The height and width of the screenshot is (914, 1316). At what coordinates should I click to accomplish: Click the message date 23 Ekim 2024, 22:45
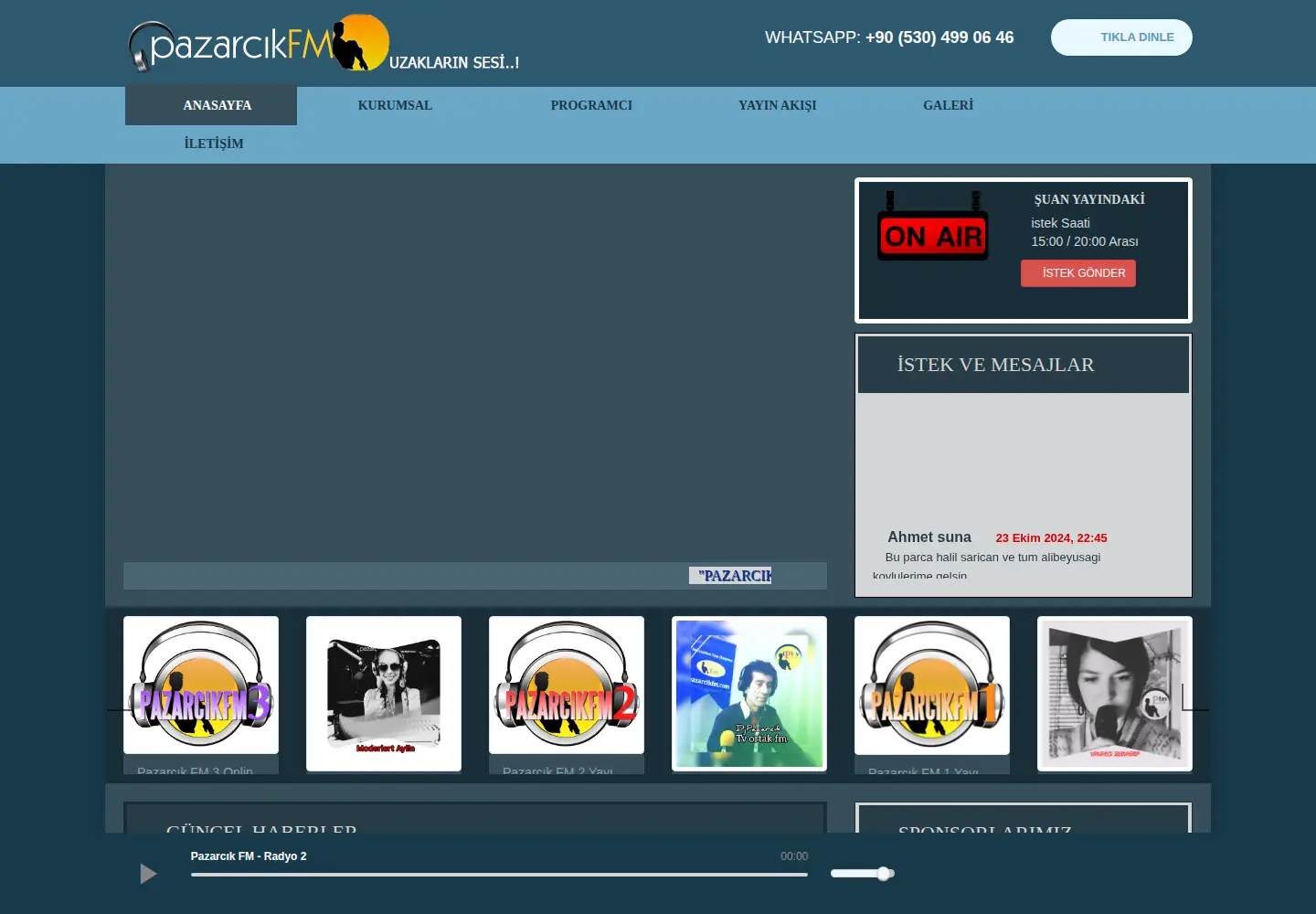pos(1051,538)
